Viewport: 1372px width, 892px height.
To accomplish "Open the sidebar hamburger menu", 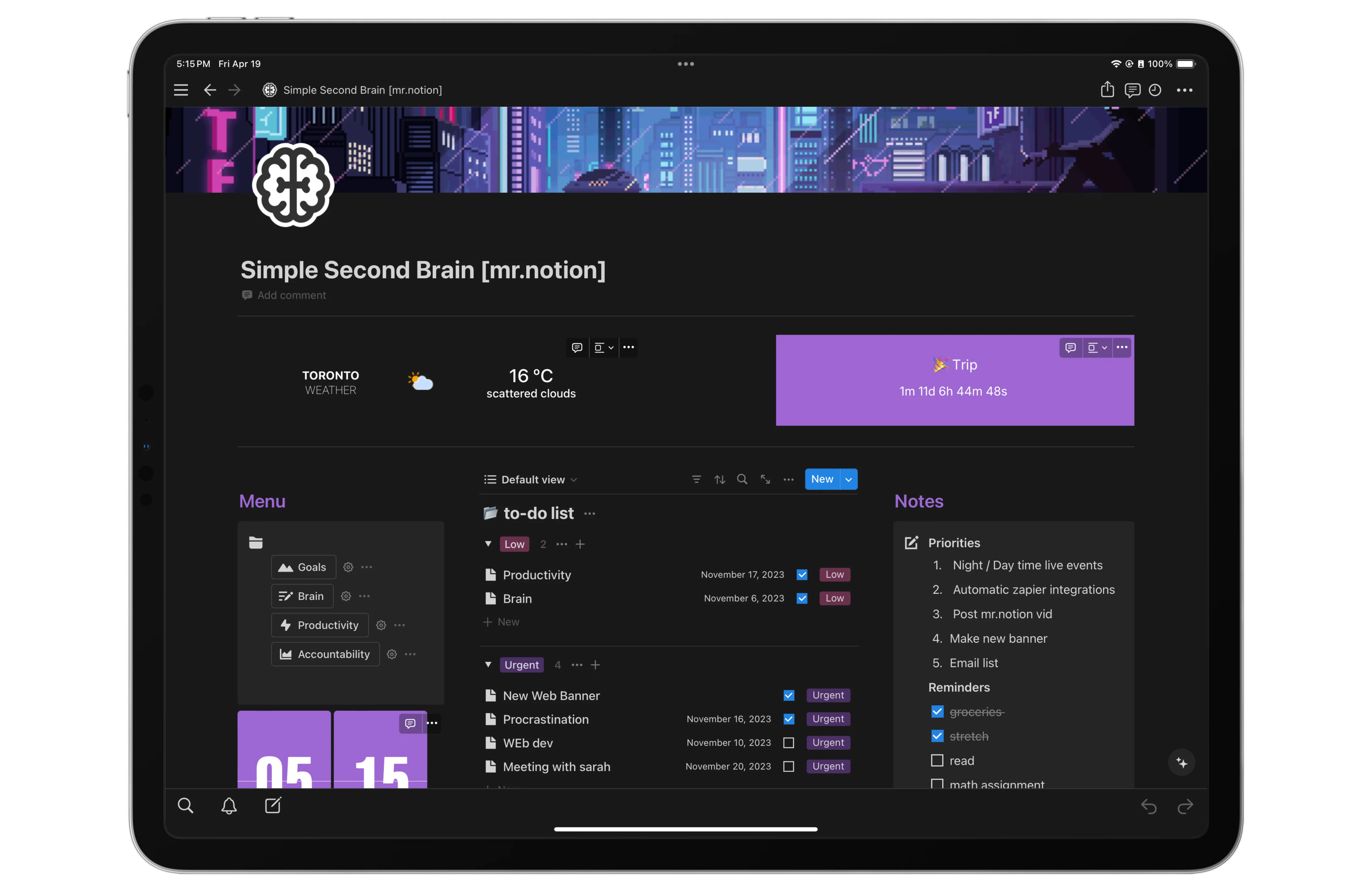I will [181, 90].
